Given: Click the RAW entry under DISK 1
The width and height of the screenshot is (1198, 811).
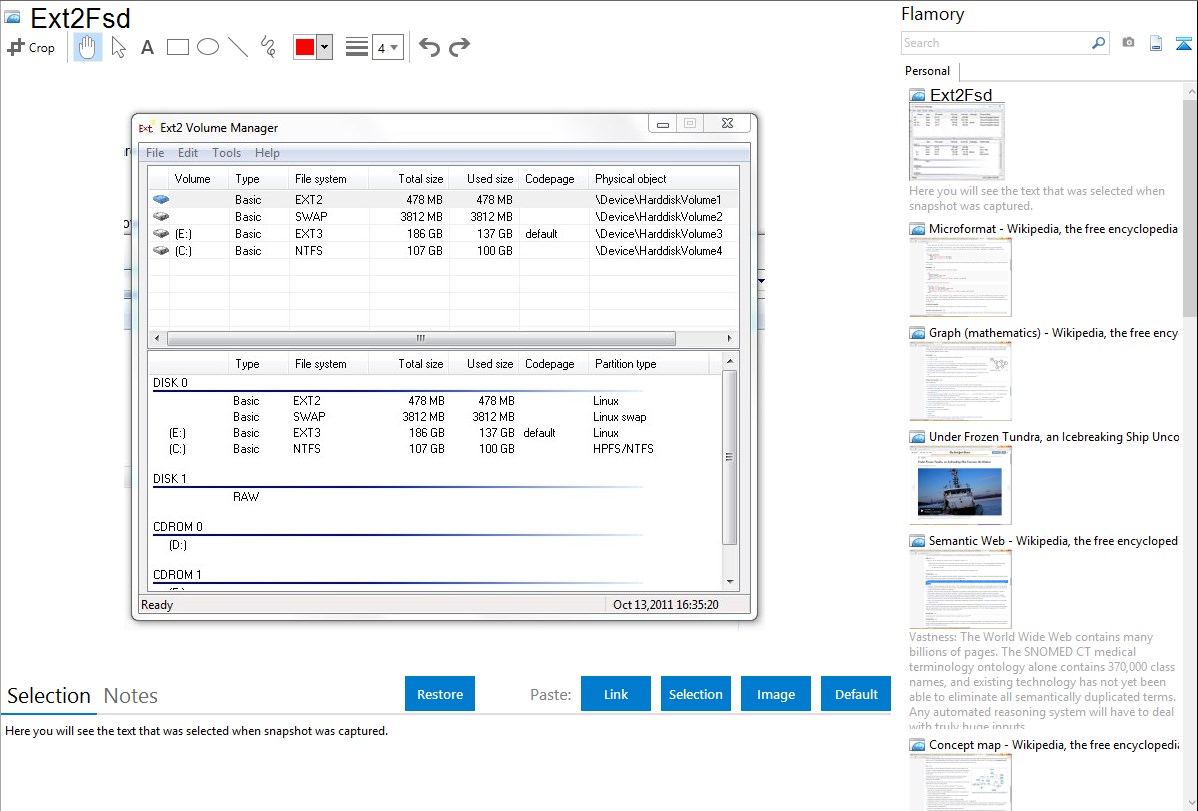Looking at the screenshot, I should point(246,497).
